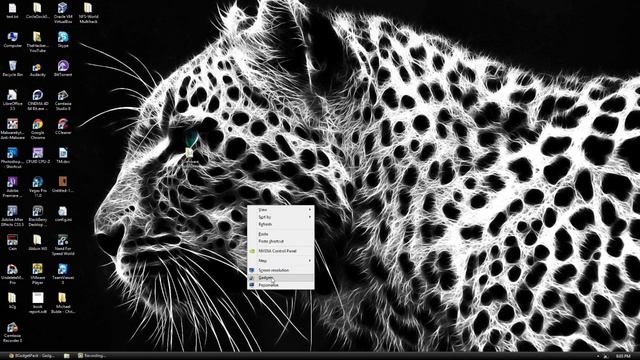Choose Refresh from the context menu
Viewport: 640px width, 360px height.
(281, 224)
